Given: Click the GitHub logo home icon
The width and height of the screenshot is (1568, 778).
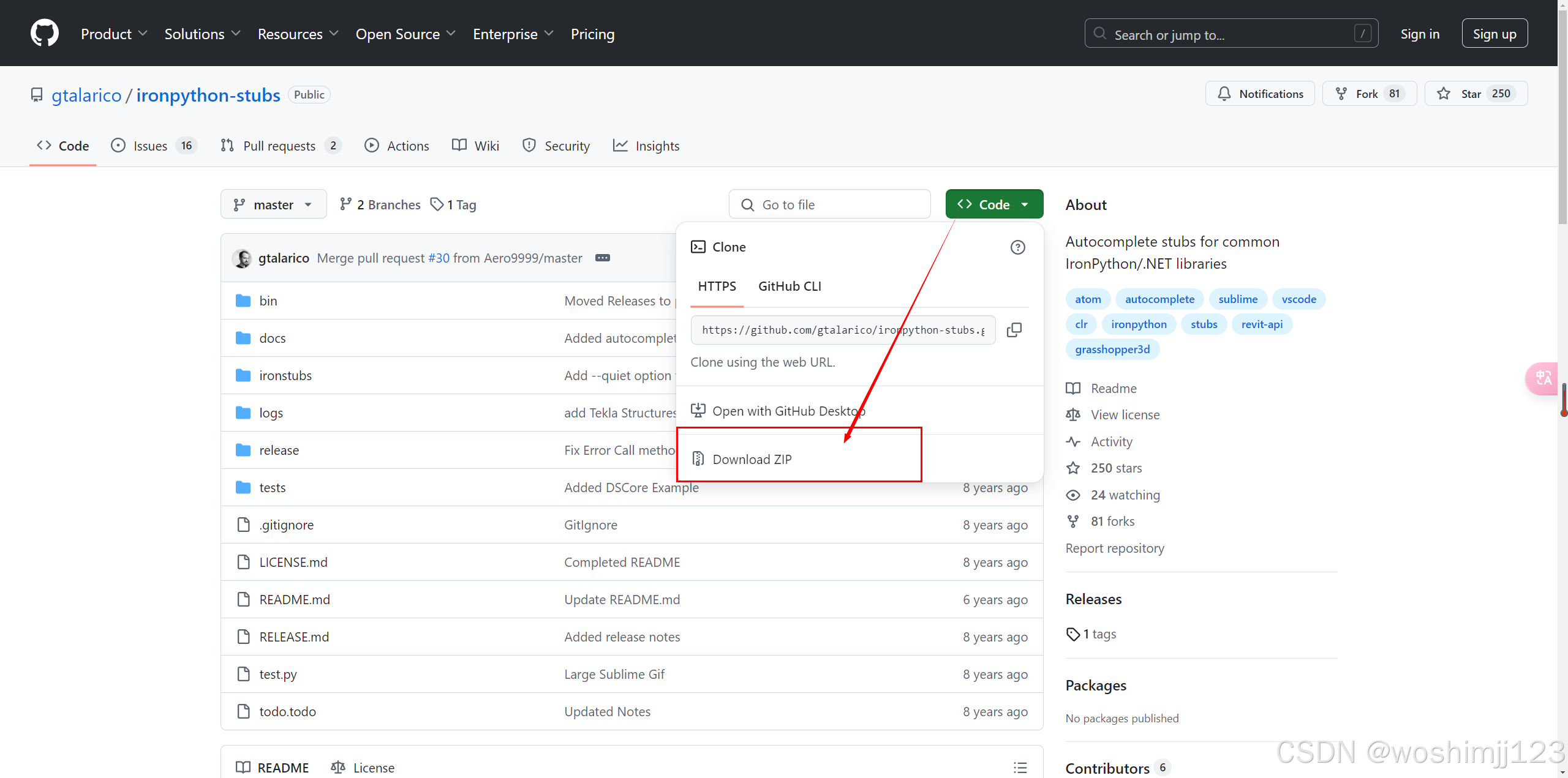Looking at the screenshot, I should pyautogui.click(x=45, y=33).
